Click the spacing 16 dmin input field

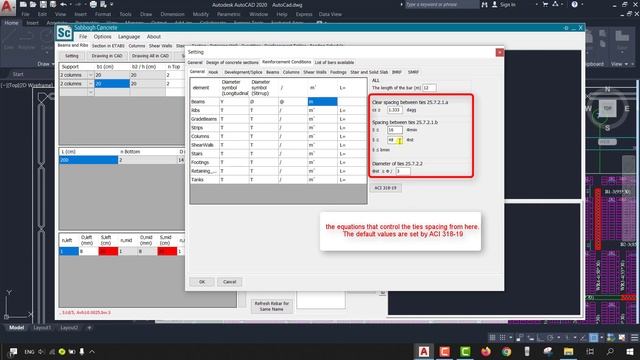coord(394,130)
